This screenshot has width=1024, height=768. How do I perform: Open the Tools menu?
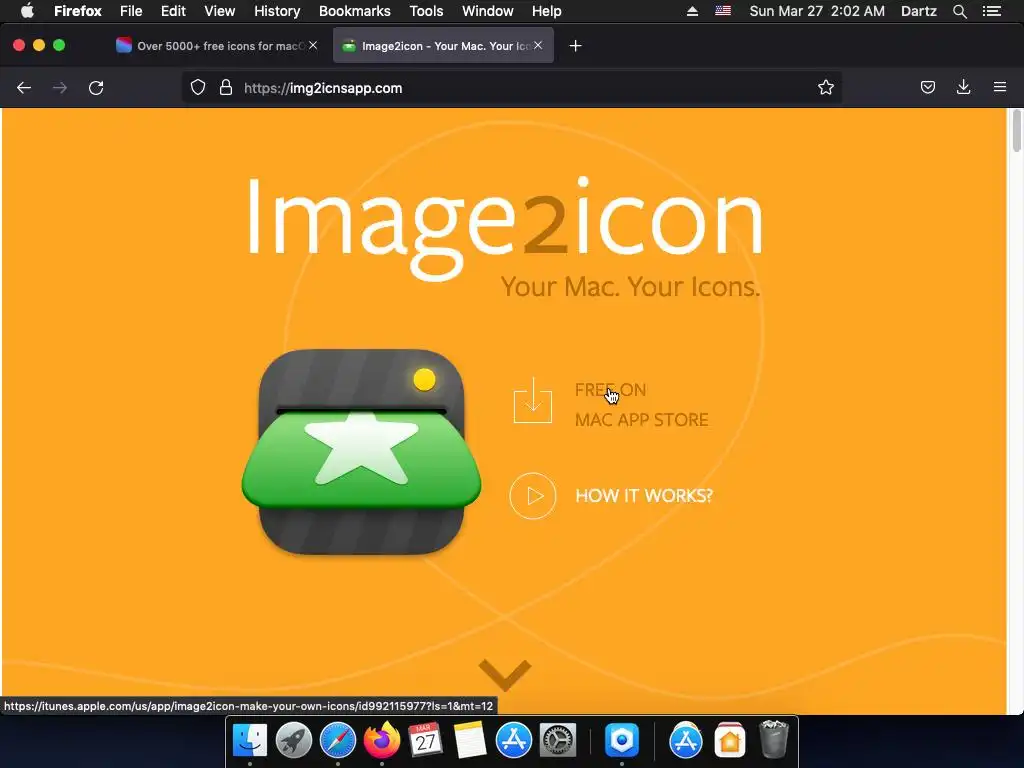coord(426,11)
